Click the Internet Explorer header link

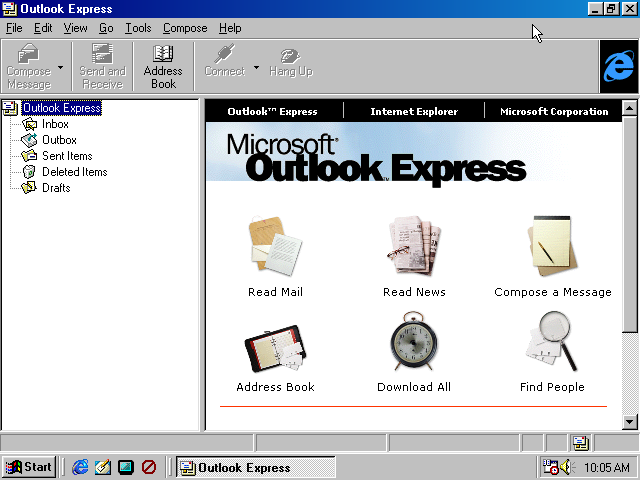pyautogui.click(x=414, y=111)
